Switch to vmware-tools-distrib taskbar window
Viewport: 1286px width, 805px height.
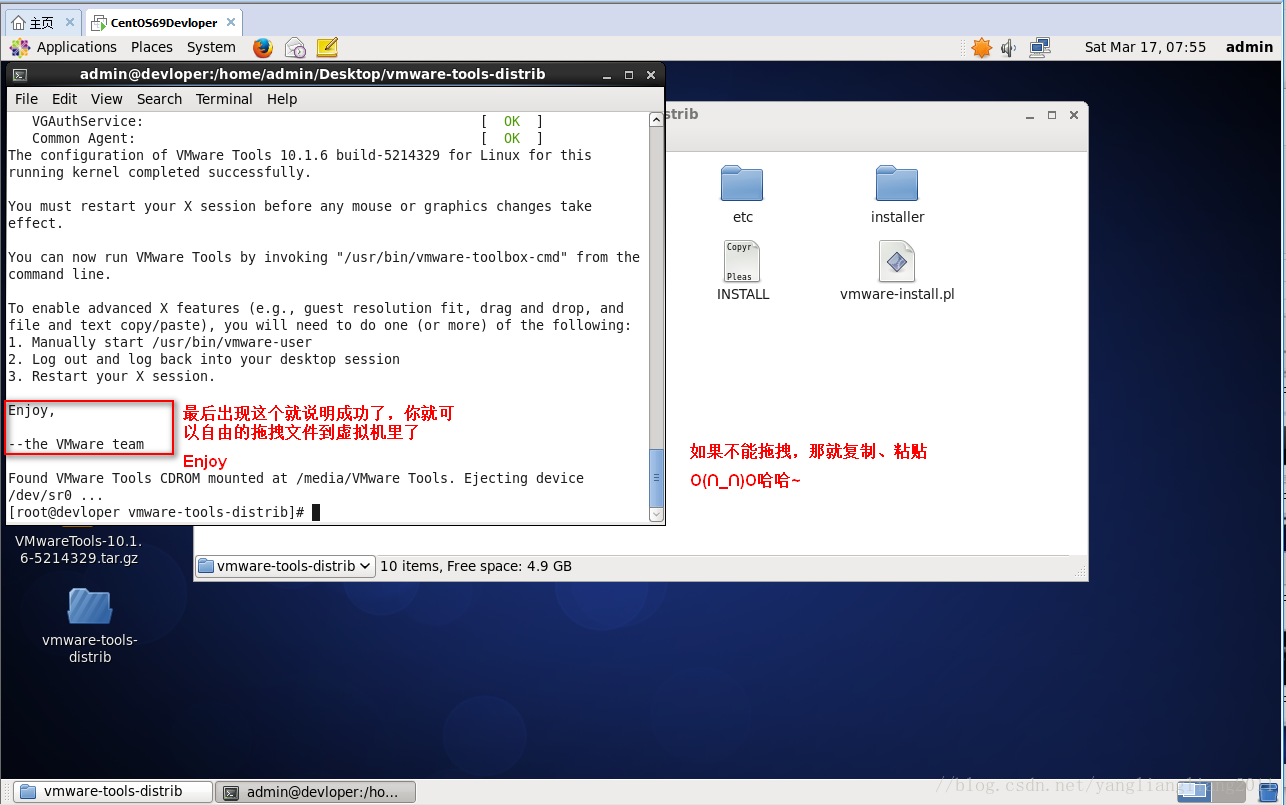113,792
